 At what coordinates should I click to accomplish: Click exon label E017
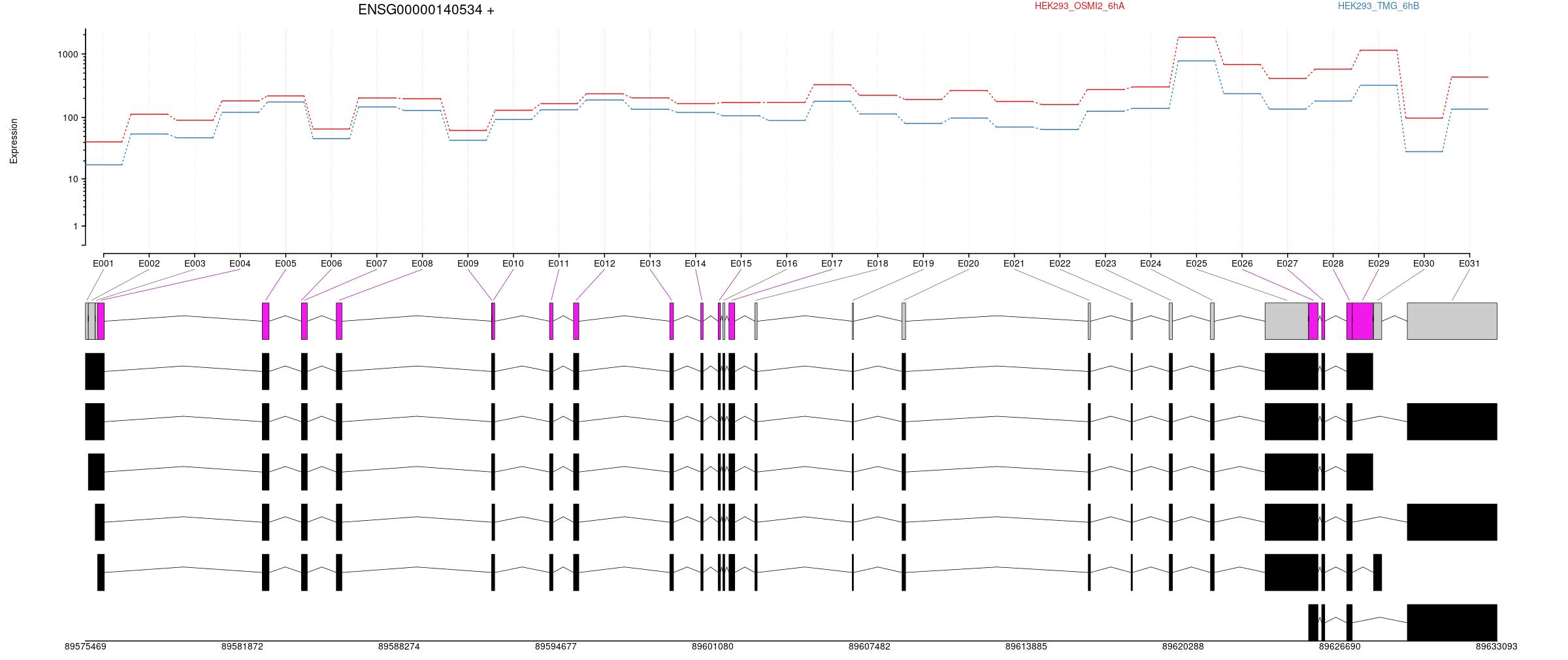pyautogui.click(x=832, y=263)
